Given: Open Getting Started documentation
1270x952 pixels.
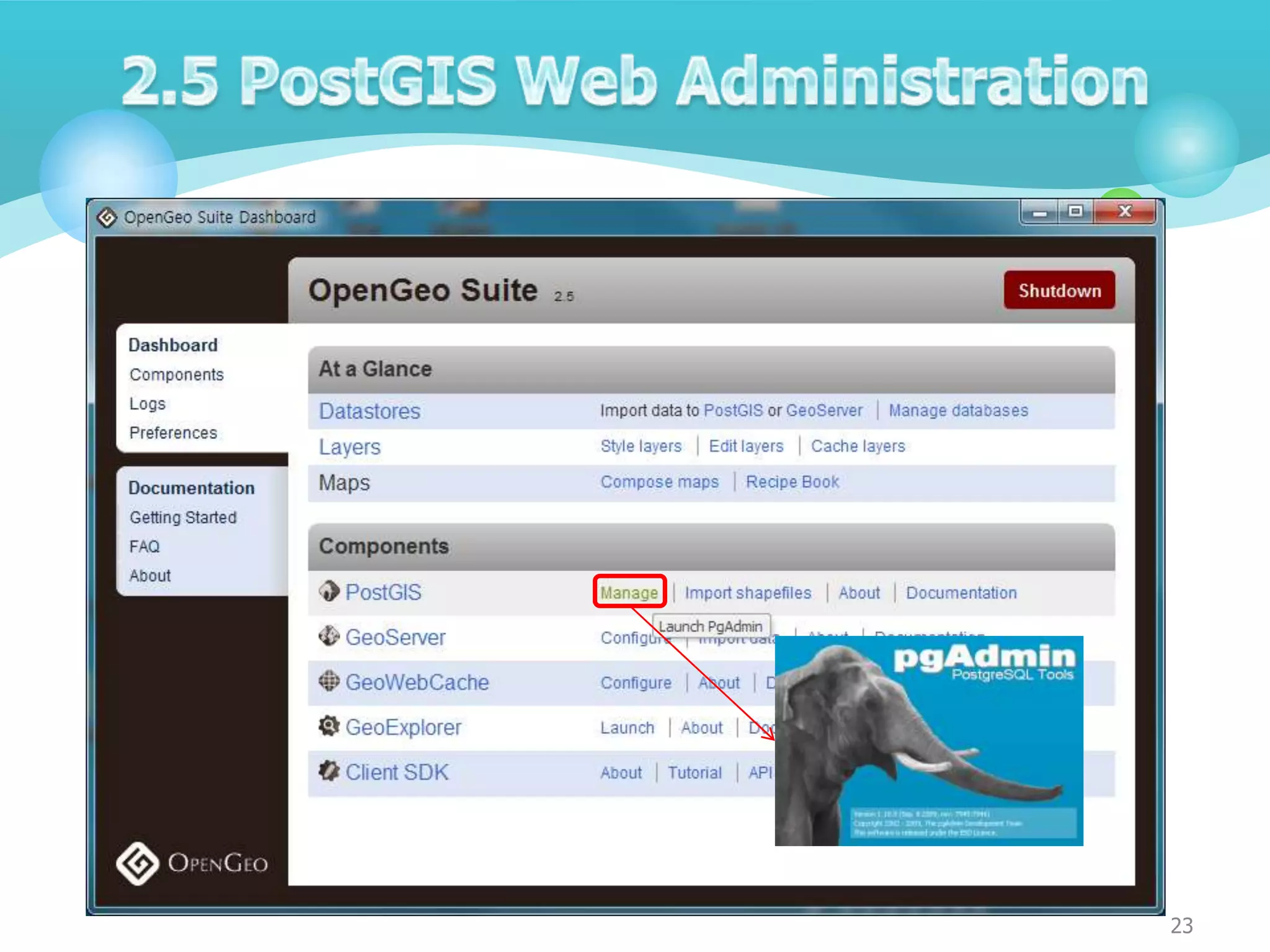Looking at the screenshot, I should 183,518.
